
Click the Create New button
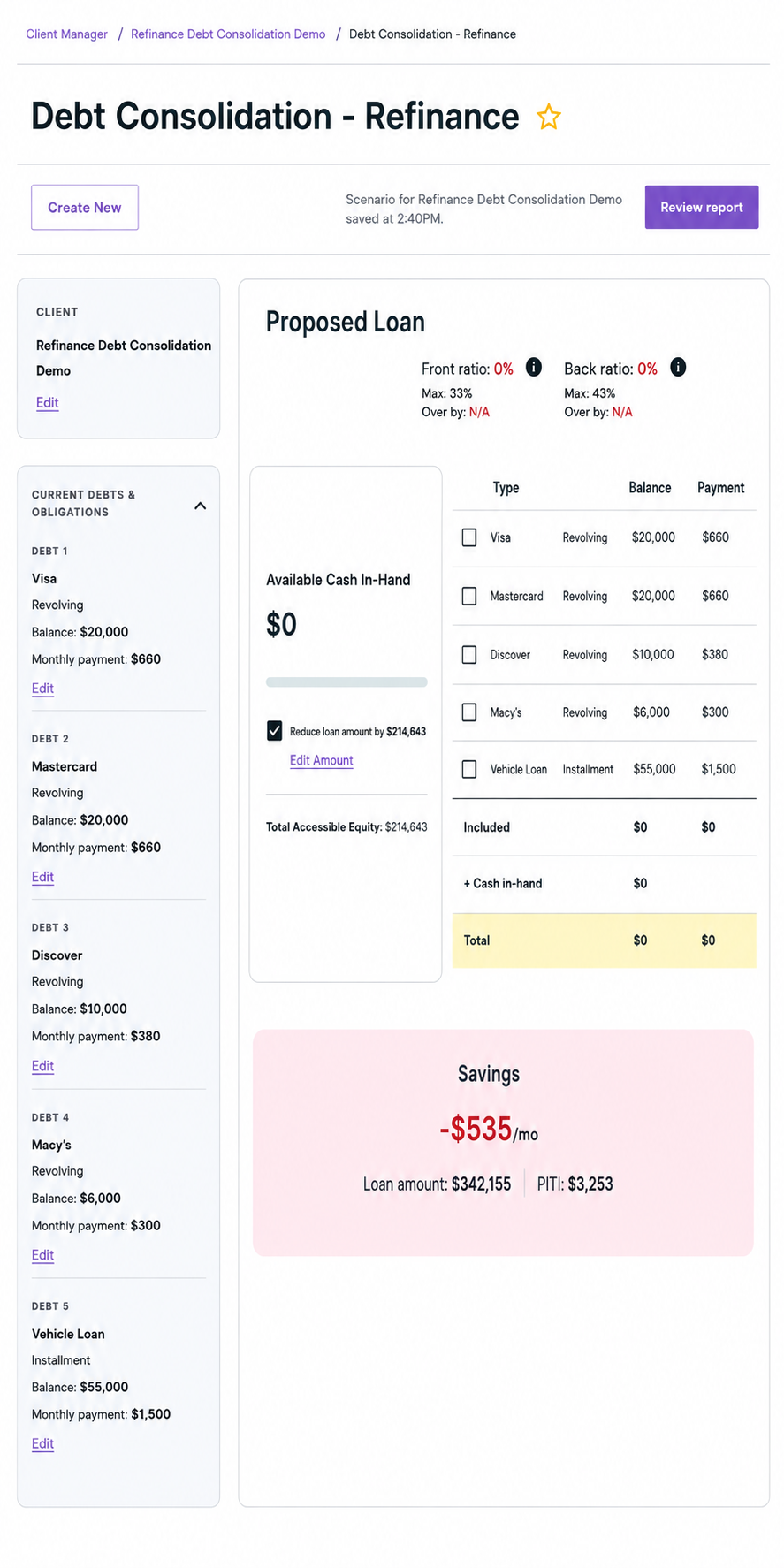tap(85, 207)
